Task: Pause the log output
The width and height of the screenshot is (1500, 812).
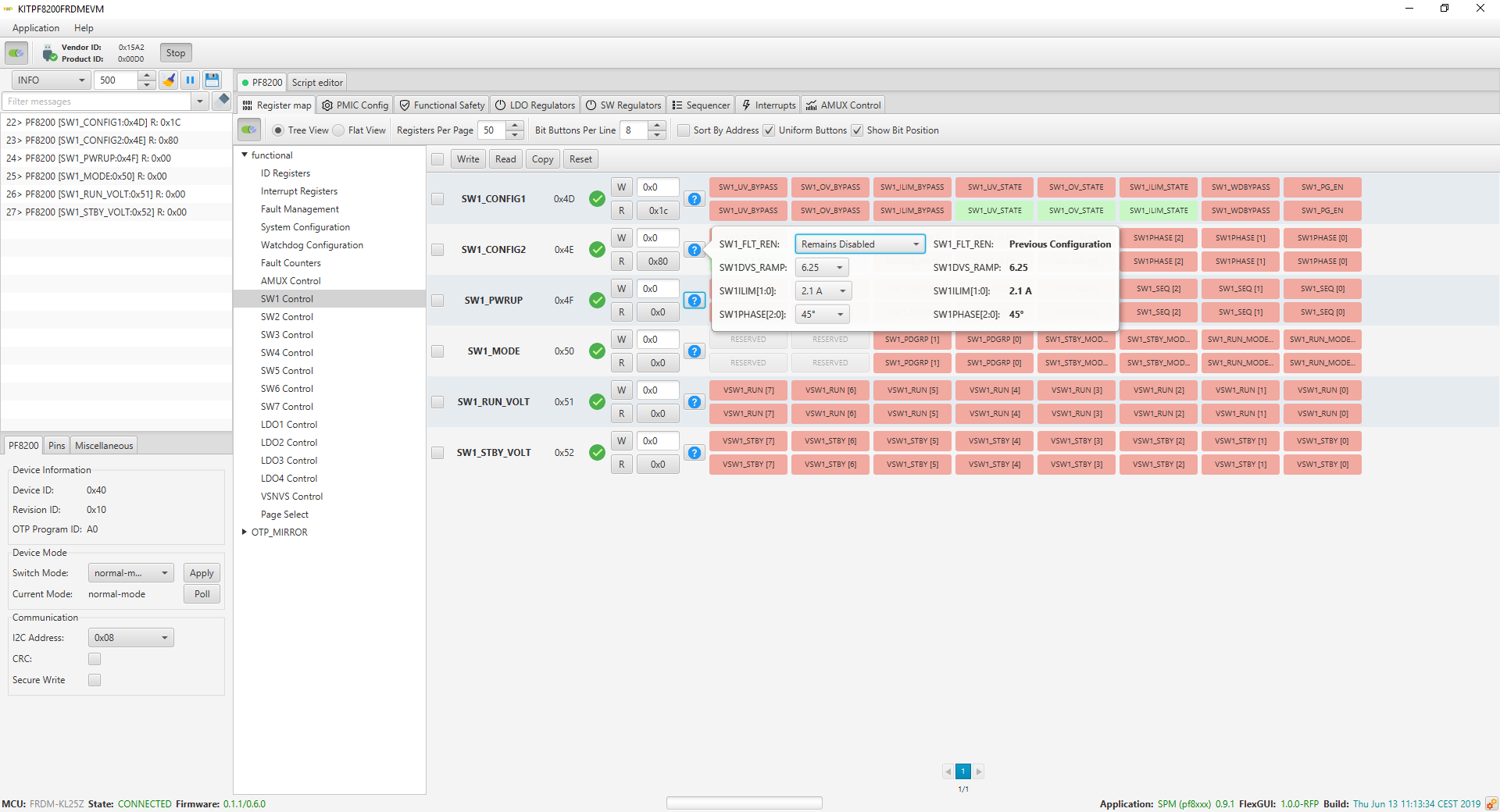Action: coord(190,80)
